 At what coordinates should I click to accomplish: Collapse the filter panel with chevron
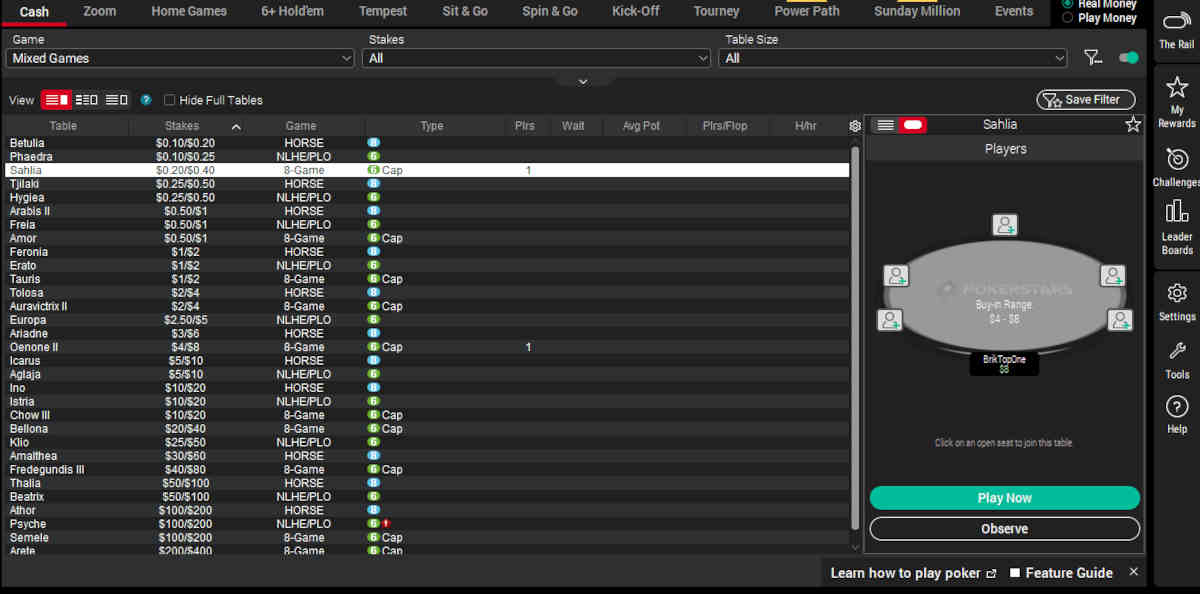pyautogui.click(x=583, y=81)
